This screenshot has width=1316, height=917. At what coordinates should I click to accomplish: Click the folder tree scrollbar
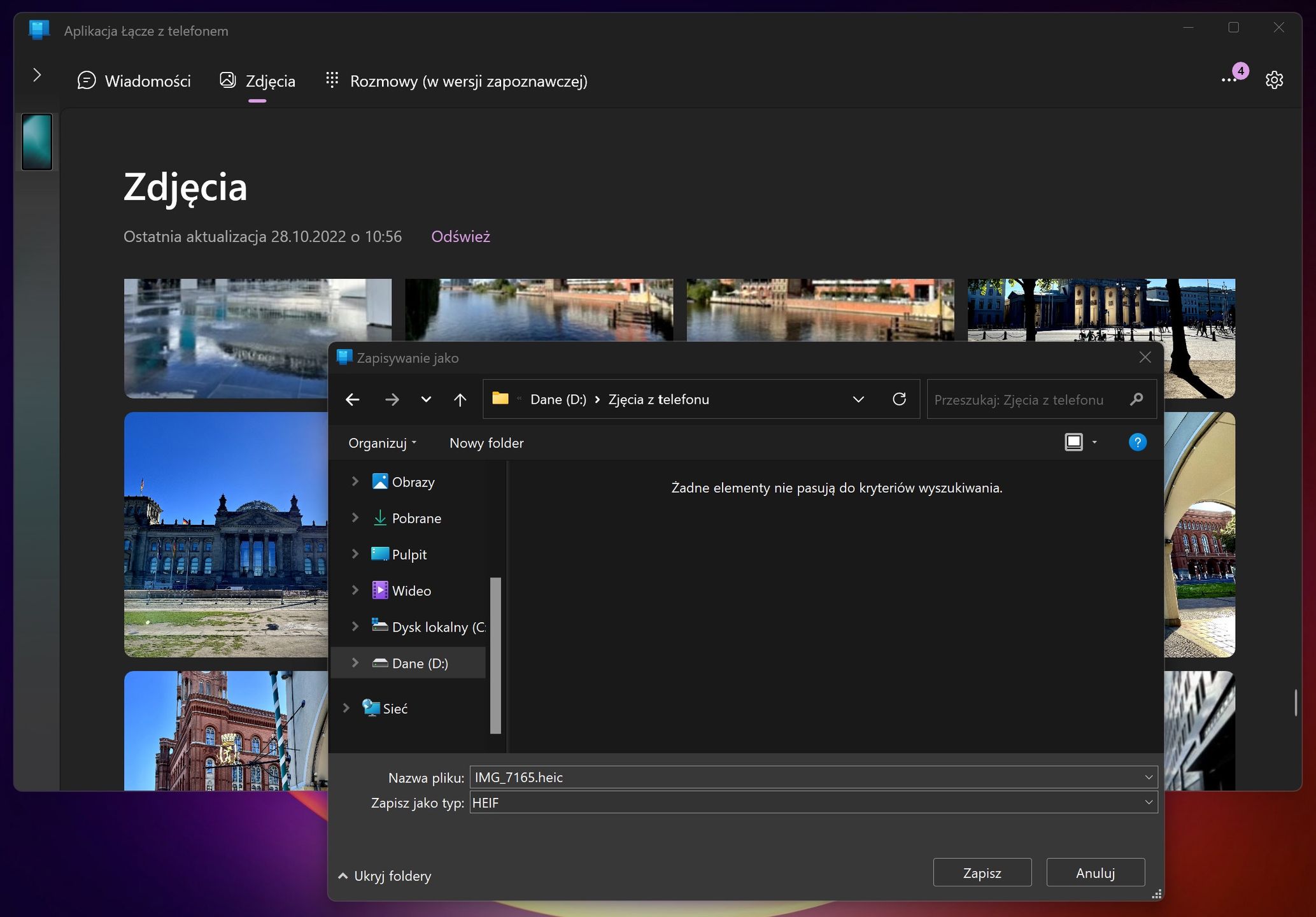pyautogui.click(x=495, y=655)
